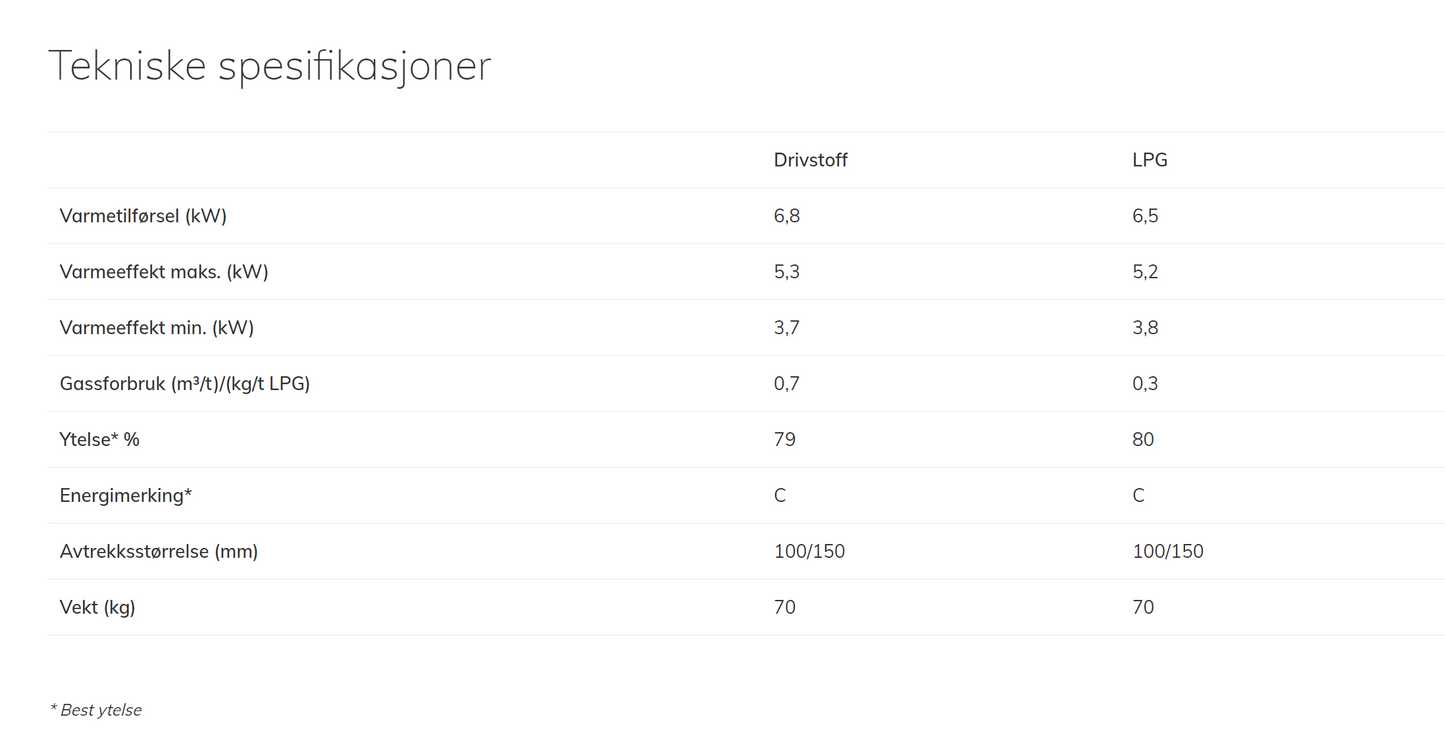Click the Gassforbruk row label
This screenshot has height=742, width=1445.
click(x=185, y=384)
